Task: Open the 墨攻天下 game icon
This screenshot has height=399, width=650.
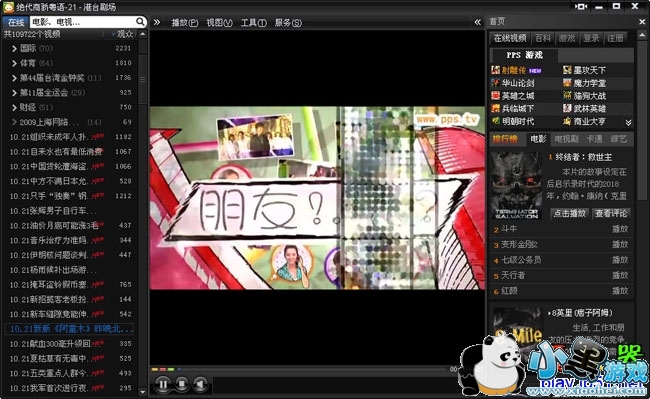Action: tap(567, 70)
